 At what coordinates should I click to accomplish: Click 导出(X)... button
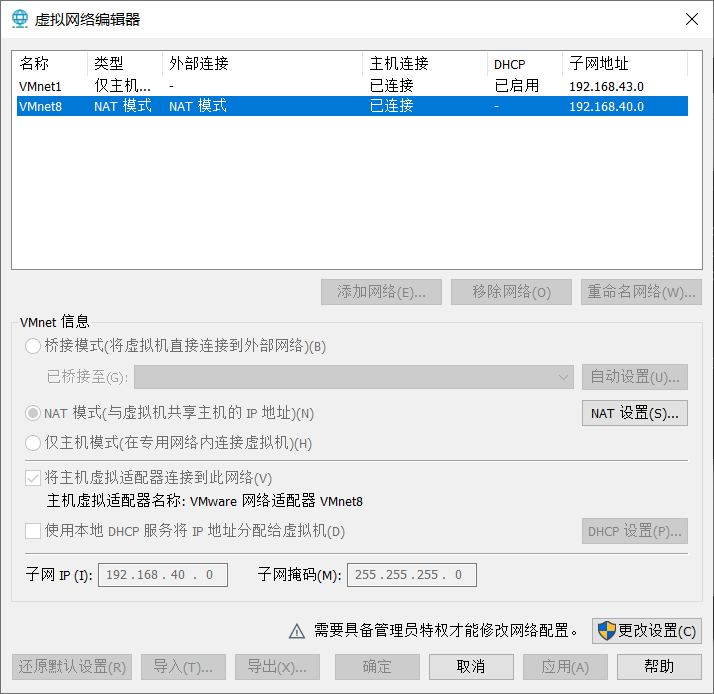tap(277, 667)
